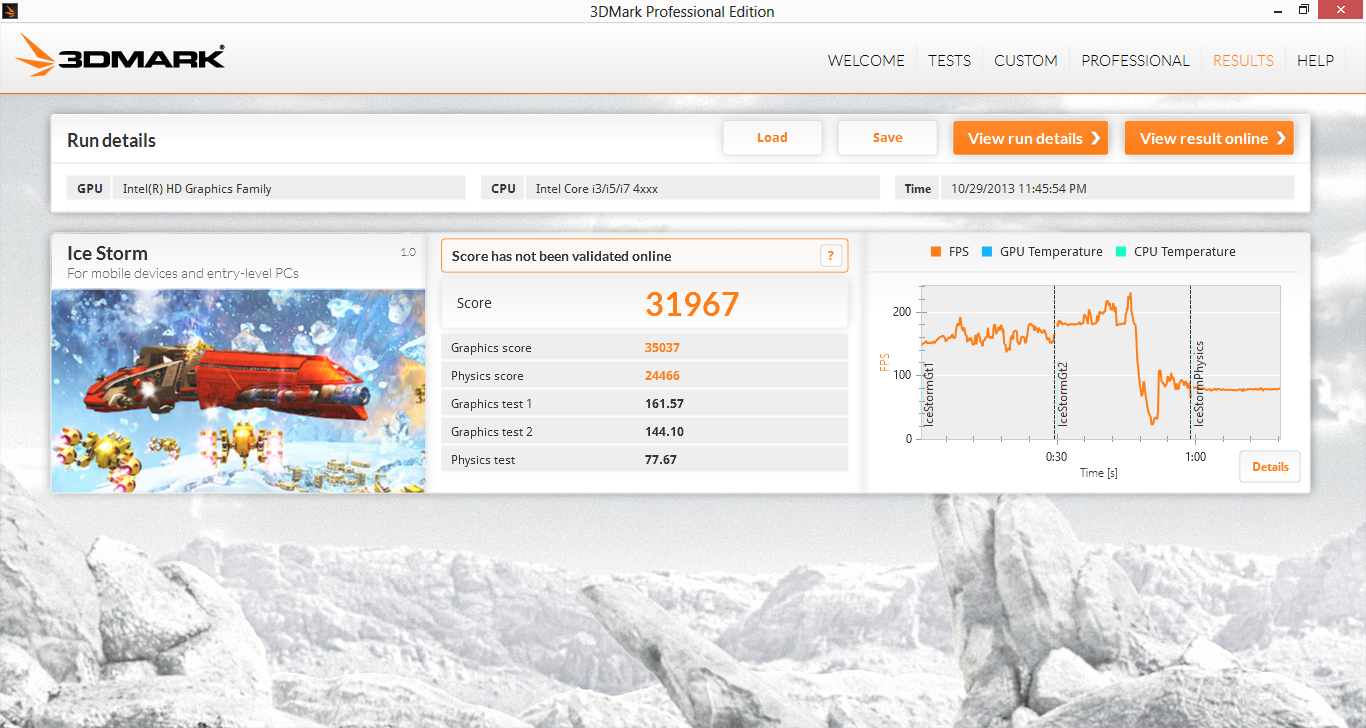The height and width of the screenshot is (728, 1366).
Task: Click the 3DMark icon in title bar
Action: pos(11,11)
